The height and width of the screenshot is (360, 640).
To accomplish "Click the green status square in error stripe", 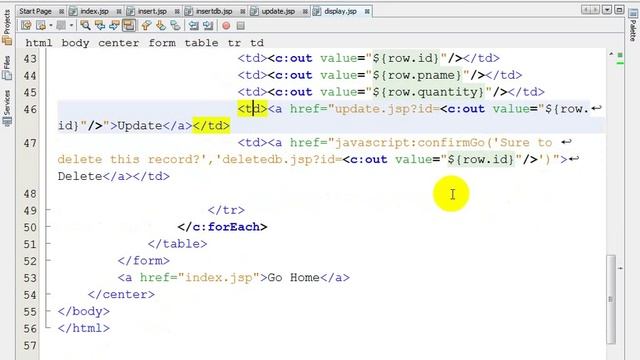I will pyautogui.click(x=620, y=55).
